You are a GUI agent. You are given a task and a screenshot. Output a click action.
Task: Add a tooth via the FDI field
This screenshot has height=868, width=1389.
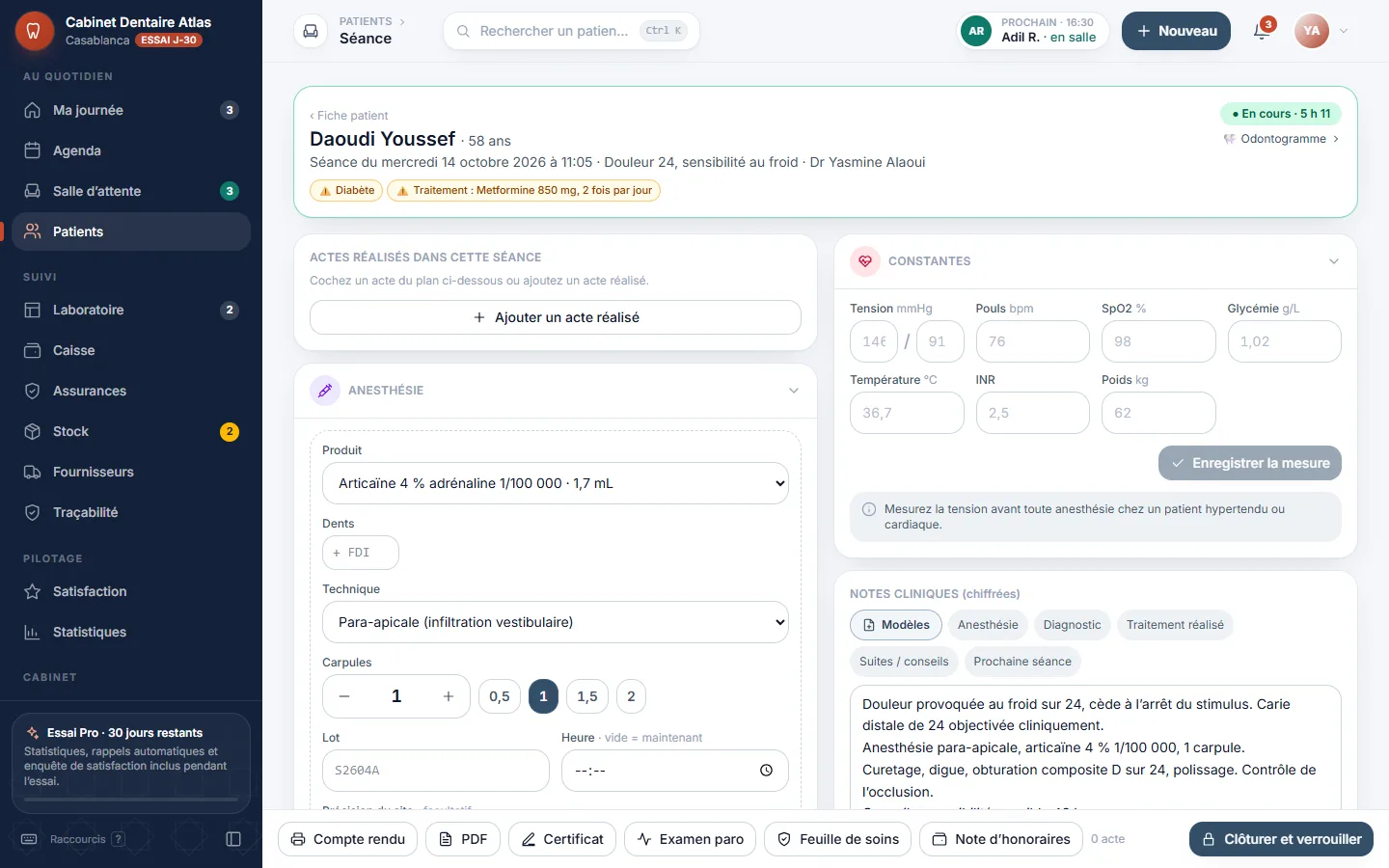coord(361,553)
